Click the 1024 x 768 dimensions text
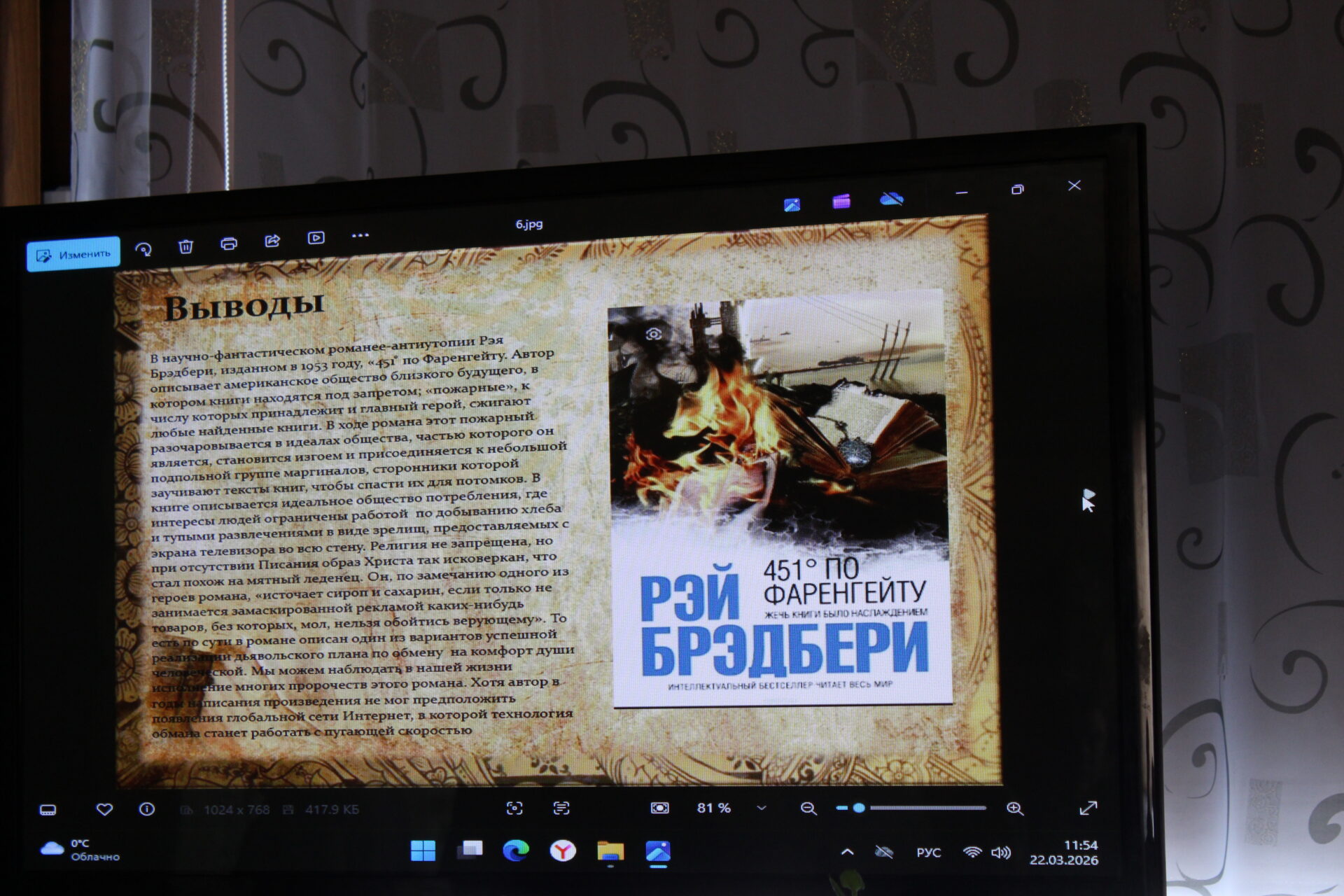Screen dimensions: 1344x896 pos(237,810)
